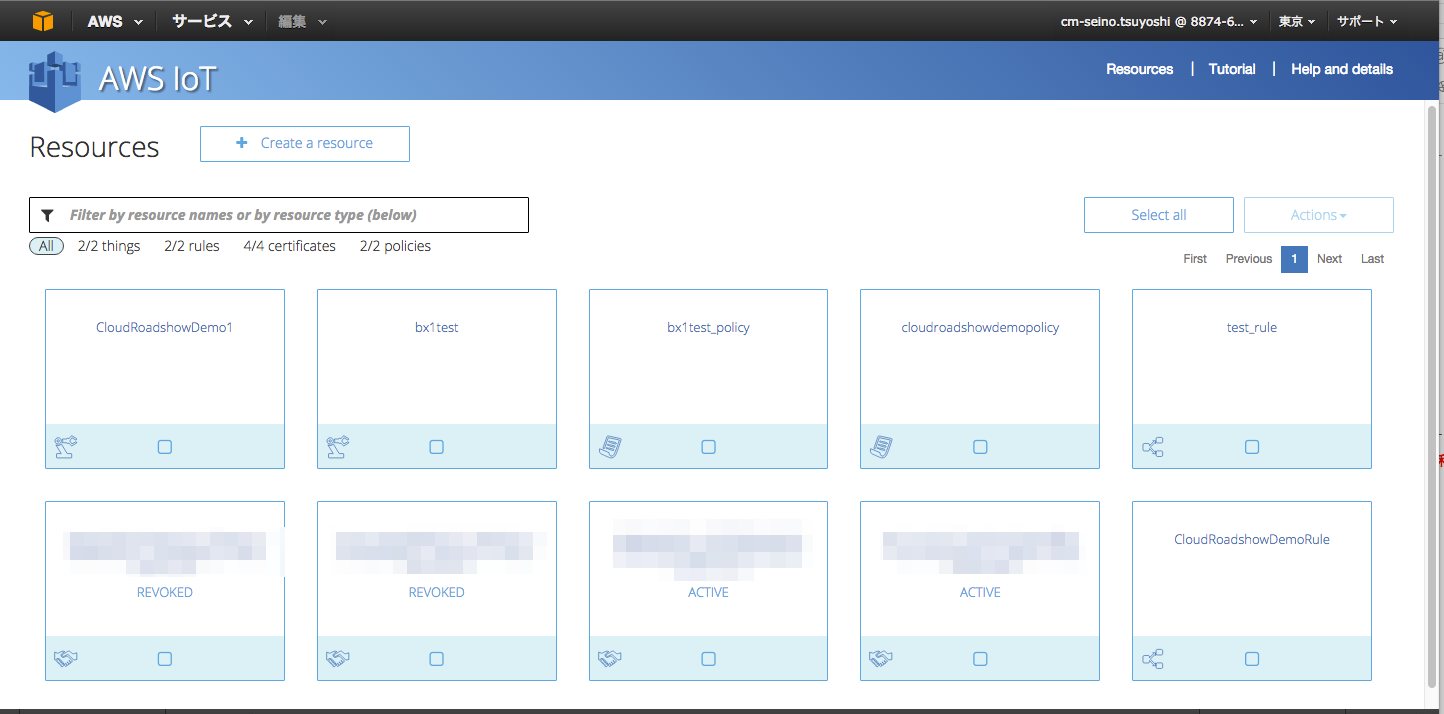Click the AWS orange cube logo
1444x714 pixels.
pyautogui.click(x=42, y=20)
